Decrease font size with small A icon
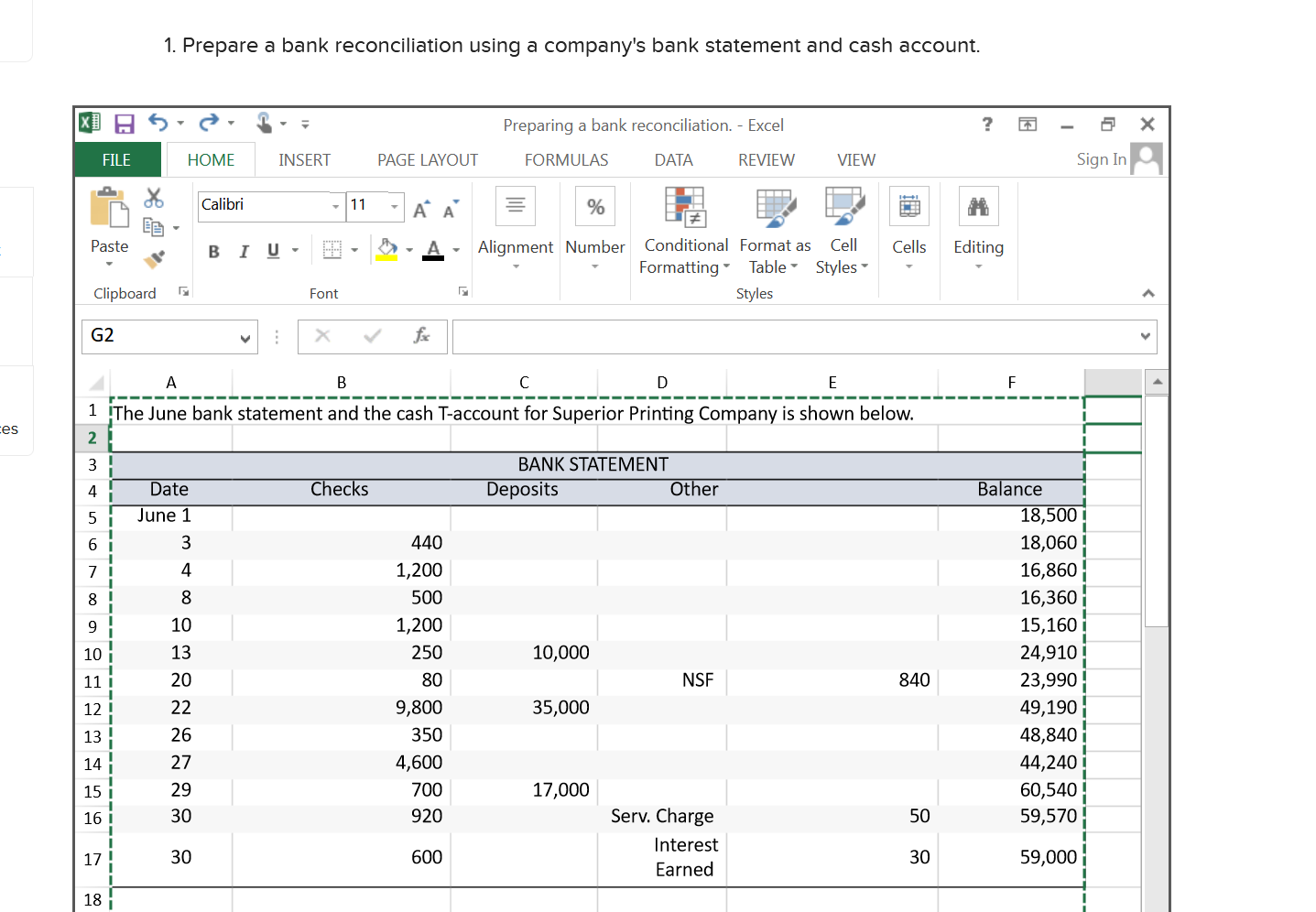The width and height of the screenshot is (1316, 912). (x=451, y=210)
